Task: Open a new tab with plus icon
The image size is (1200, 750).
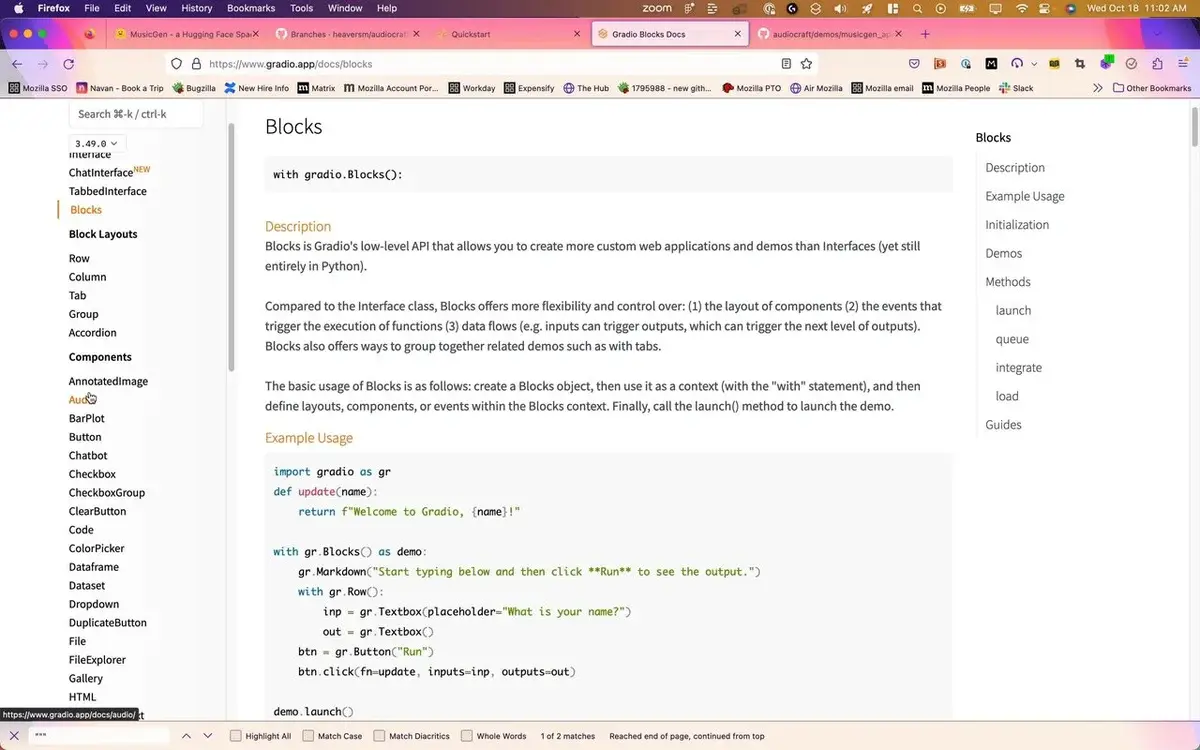Action: click(x=925, y=34)
